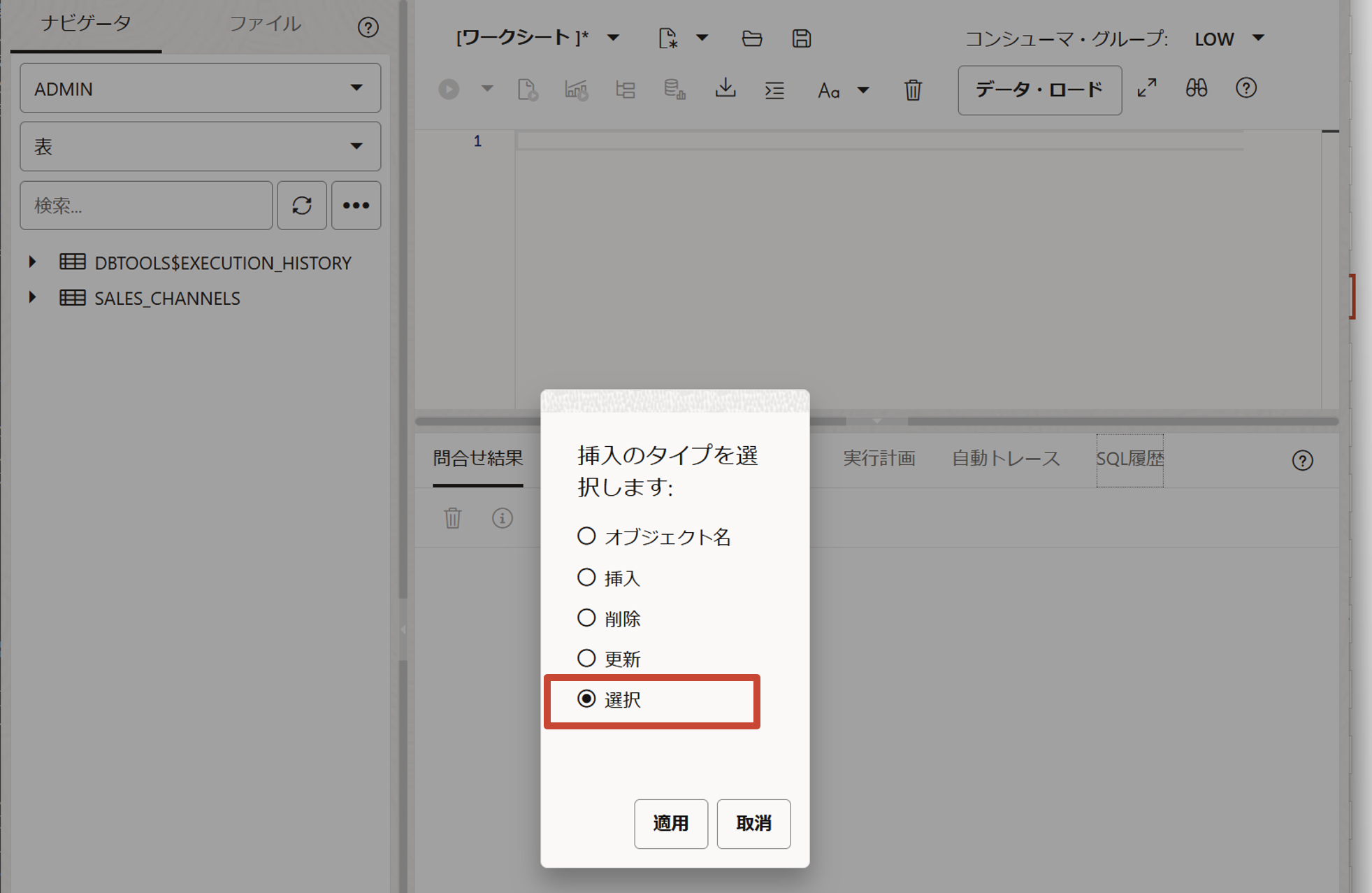Click the Format indent icon
1372x893 pixels.
[774, 90]
